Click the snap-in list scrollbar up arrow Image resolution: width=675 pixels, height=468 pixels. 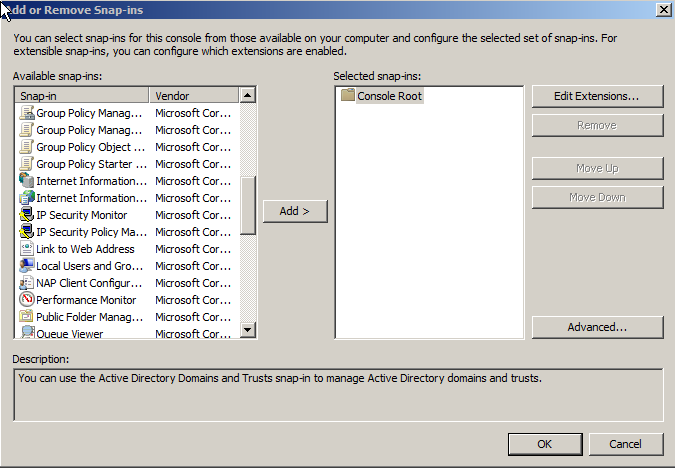point(248,95)
